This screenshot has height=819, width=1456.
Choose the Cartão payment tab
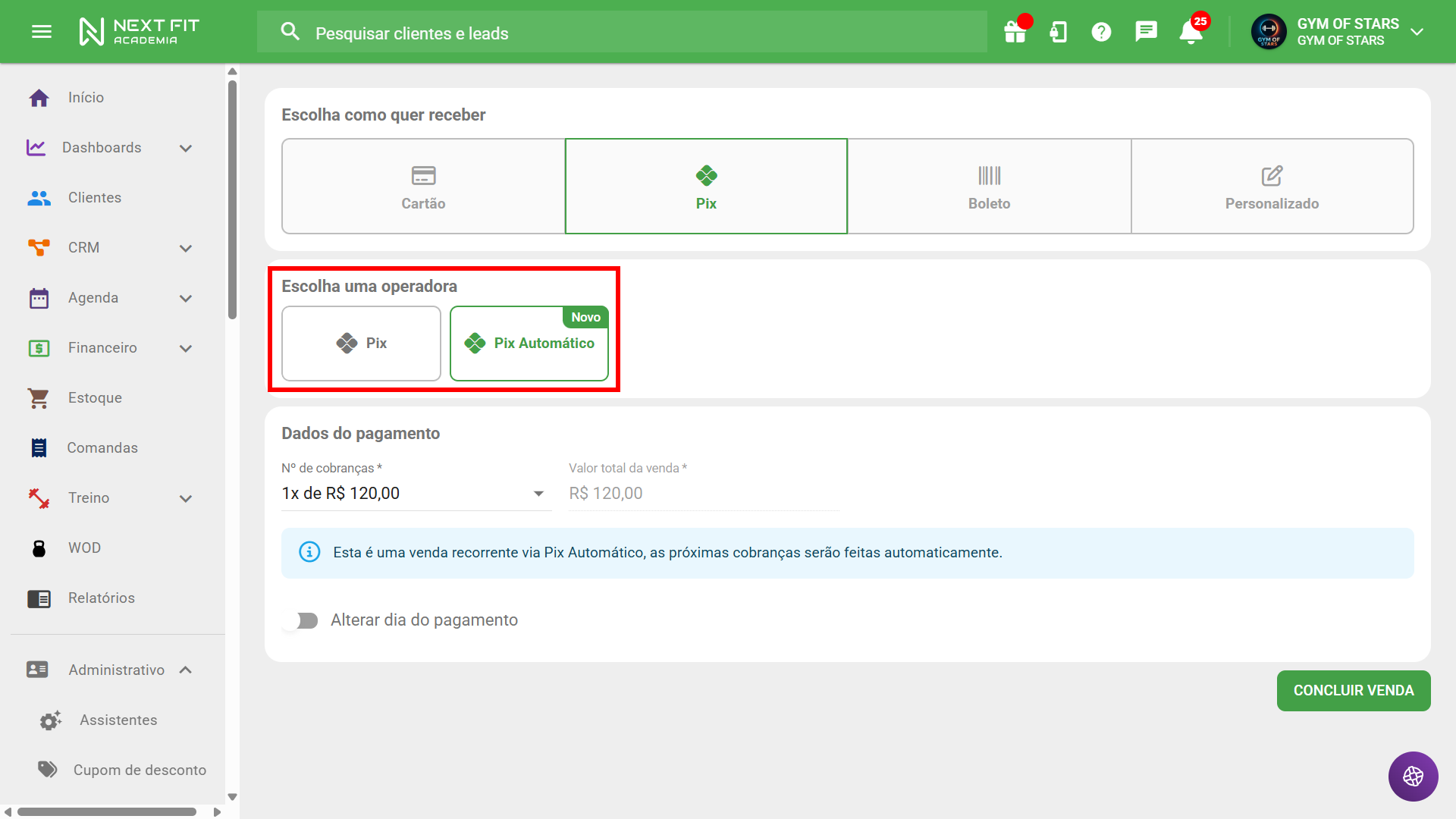[423, 187]
